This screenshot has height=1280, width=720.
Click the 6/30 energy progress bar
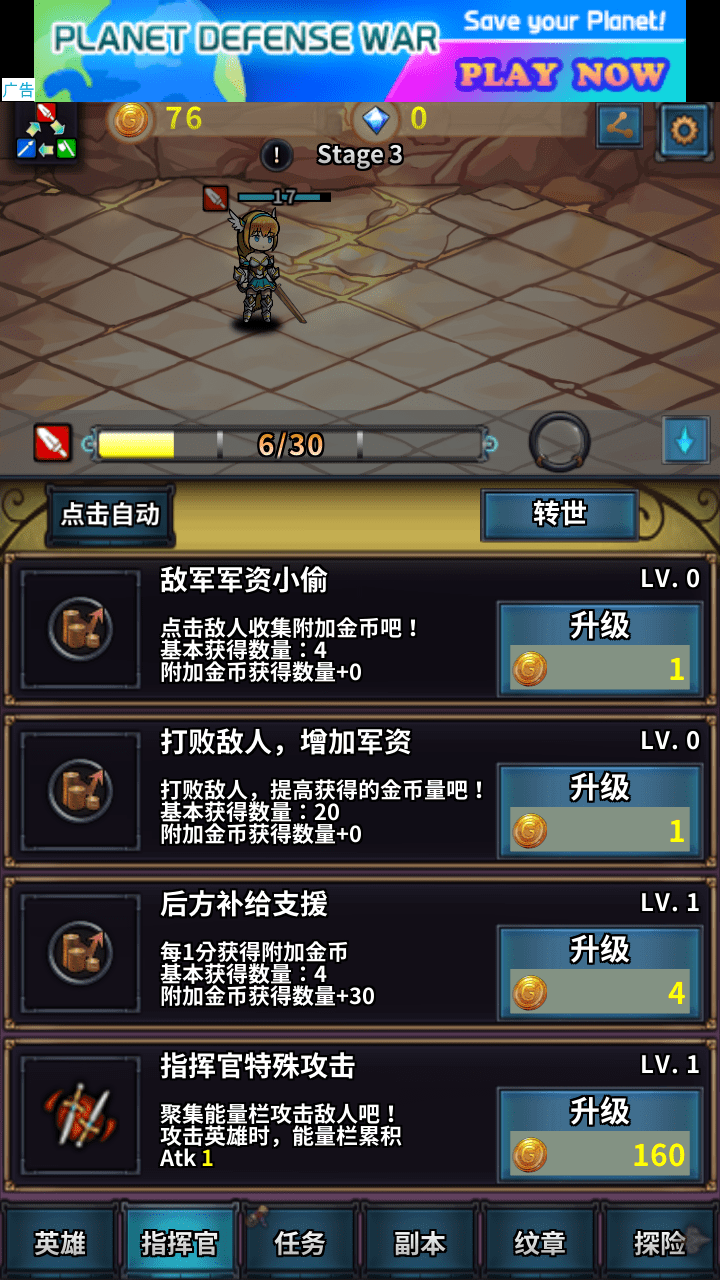coord(290,444)
